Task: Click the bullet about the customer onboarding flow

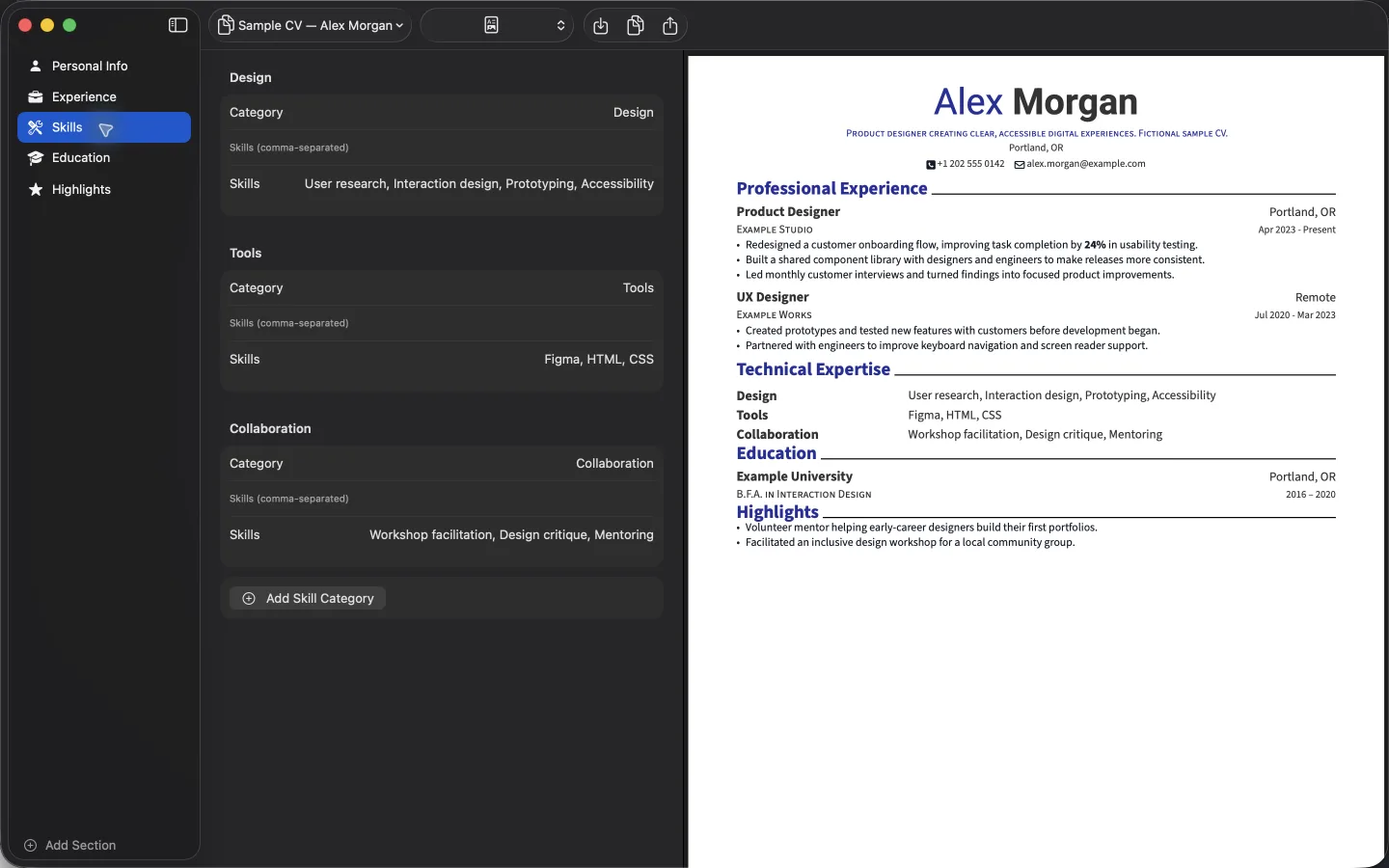Action: [971, 245]
